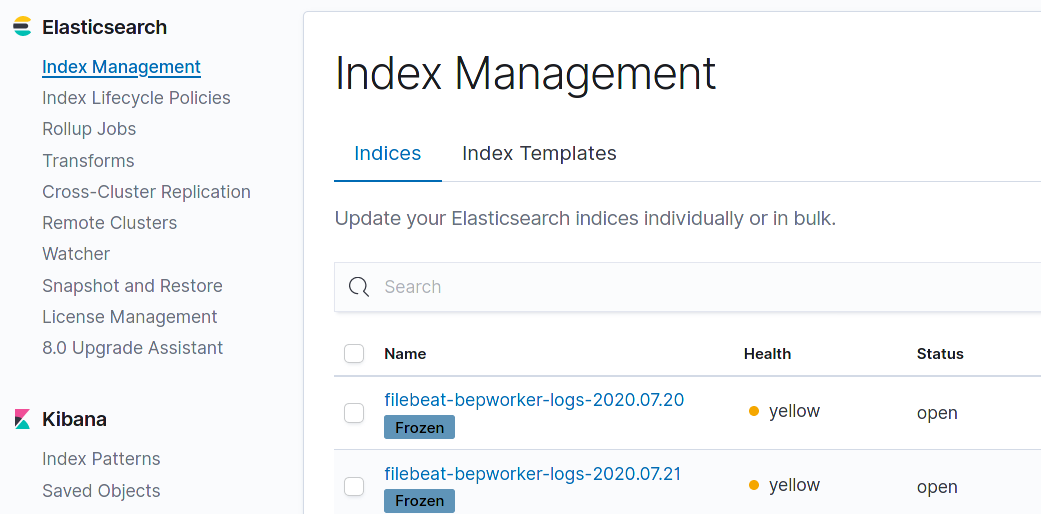Click the search magnifier icon
This screenshot has width=1041, height=514.
click(x=359, y=287)
